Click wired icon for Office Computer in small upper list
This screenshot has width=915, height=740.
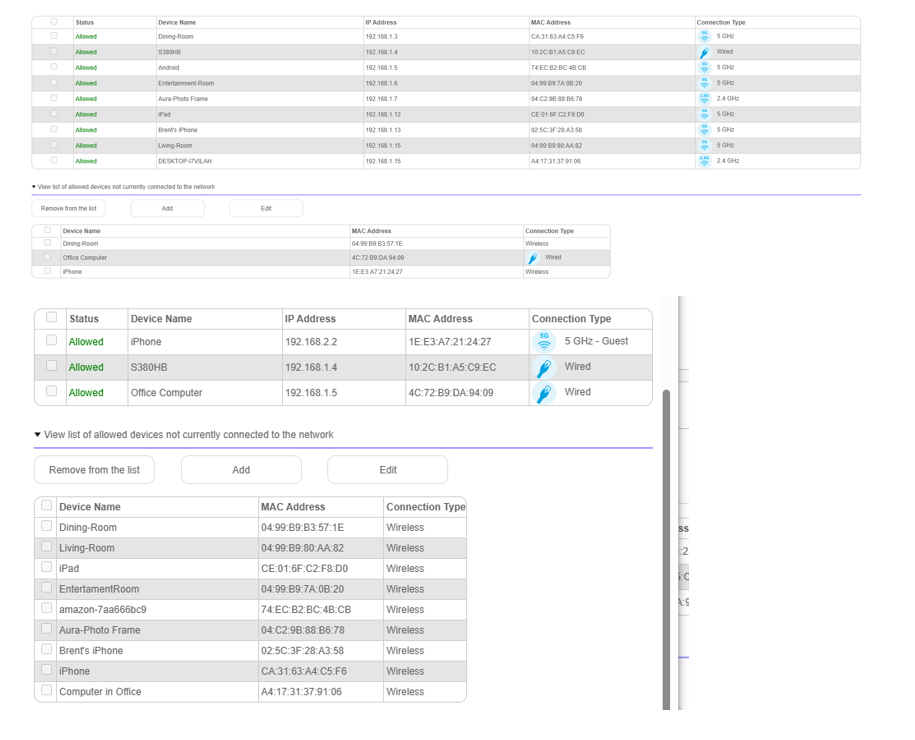pyautogui.click(x=533, y=258)
